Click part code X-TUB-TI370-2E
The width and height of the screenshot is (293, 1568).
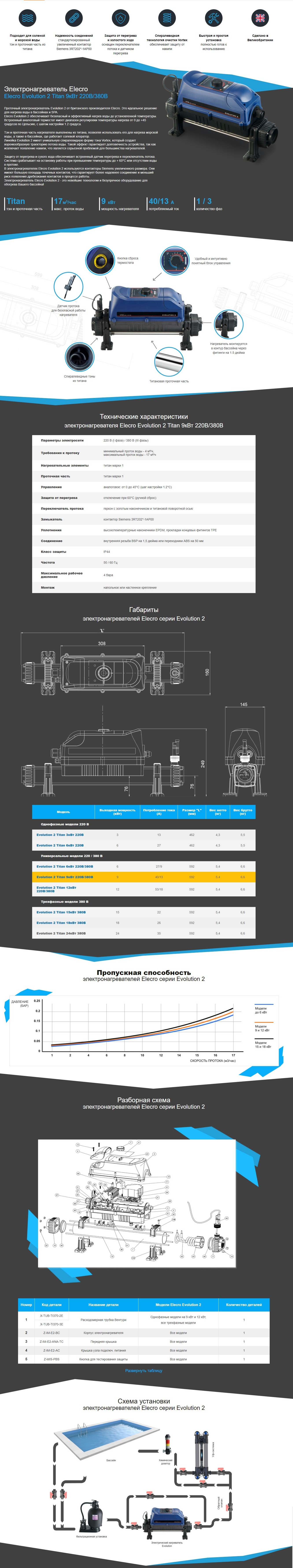[x=52, y=1315]
